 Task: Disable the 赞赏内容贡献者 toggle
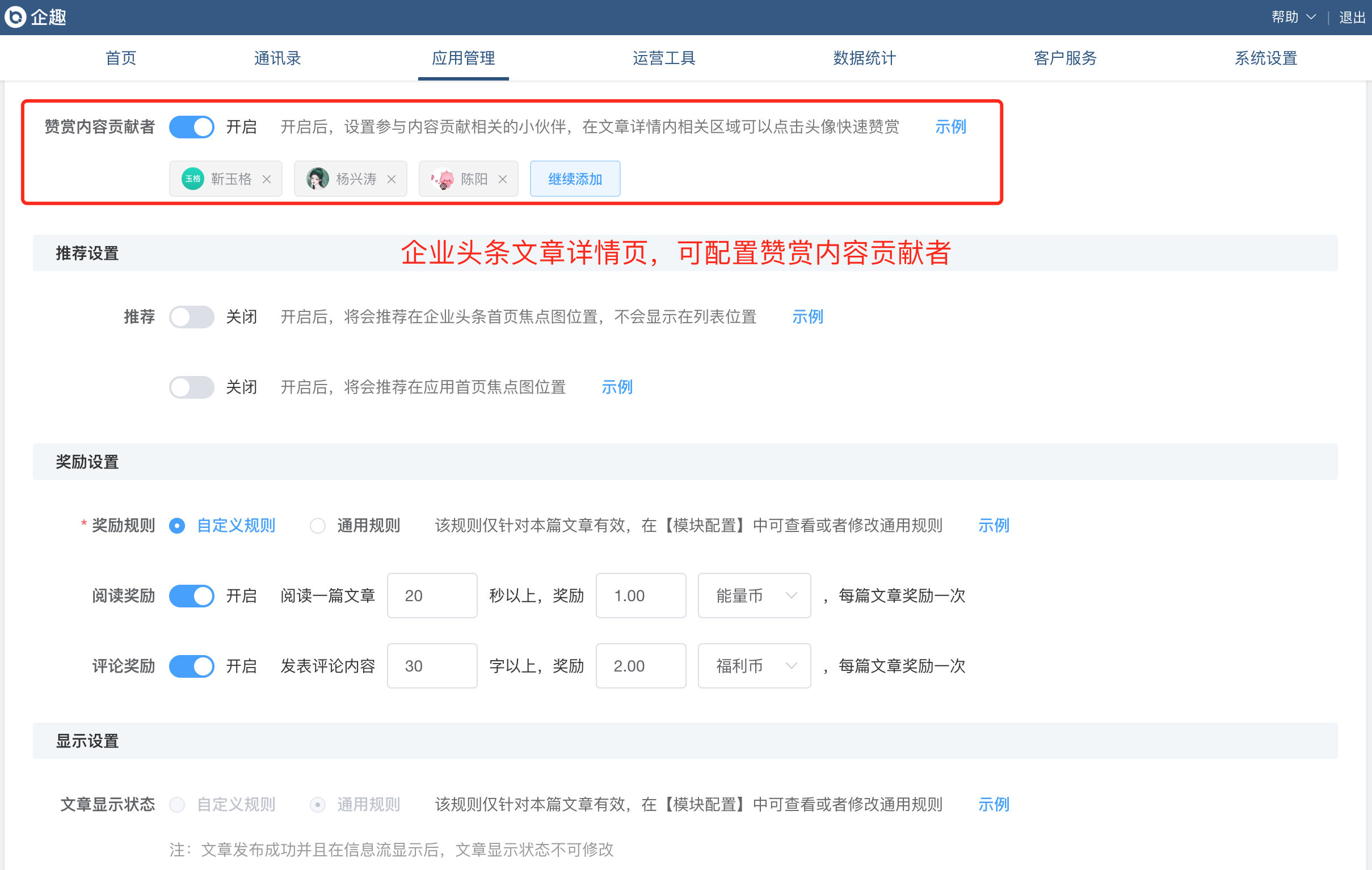tap(191, 126)
